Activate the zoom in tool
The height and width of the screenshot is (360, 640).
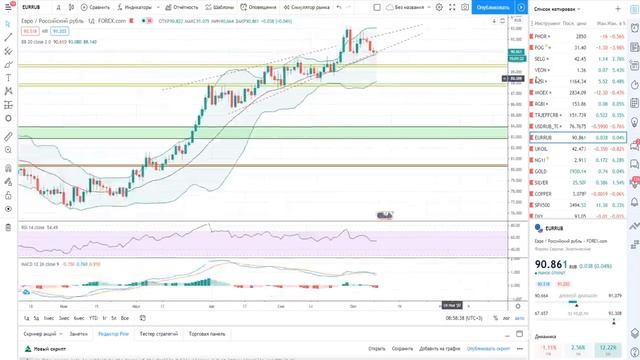(8, 150)
